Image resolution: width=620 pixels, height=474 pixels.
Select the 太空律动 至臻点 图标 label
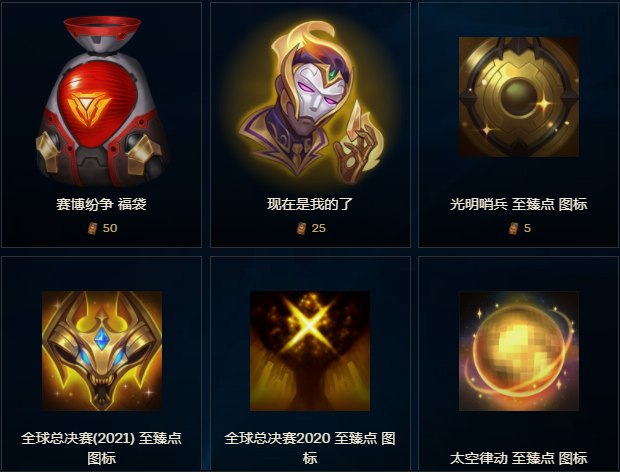(x=519, y=458)
